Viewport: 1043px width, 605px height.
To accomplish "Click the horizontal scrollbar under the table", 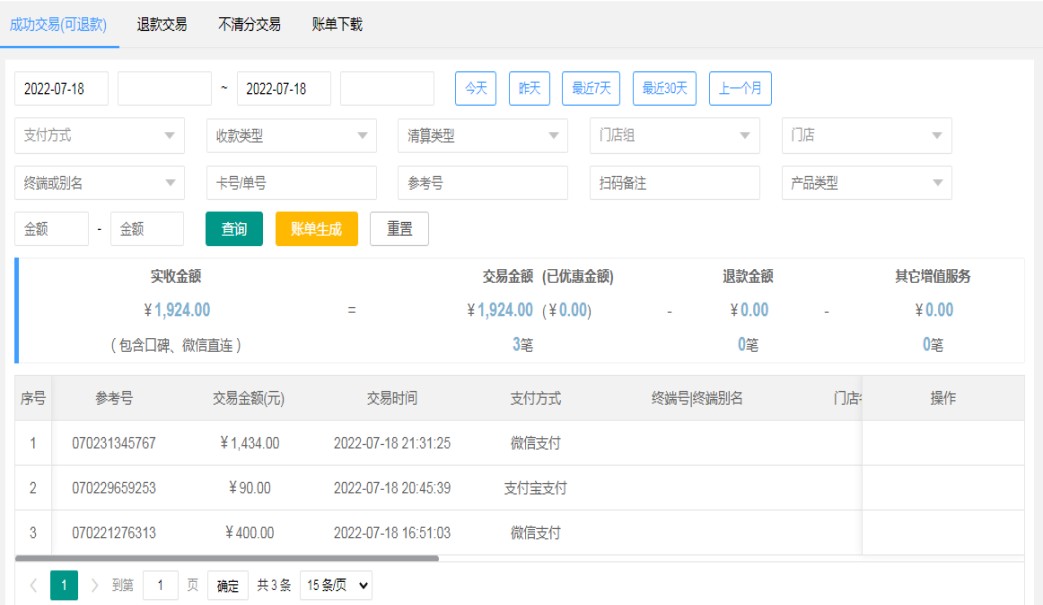I will coord(227,558).
